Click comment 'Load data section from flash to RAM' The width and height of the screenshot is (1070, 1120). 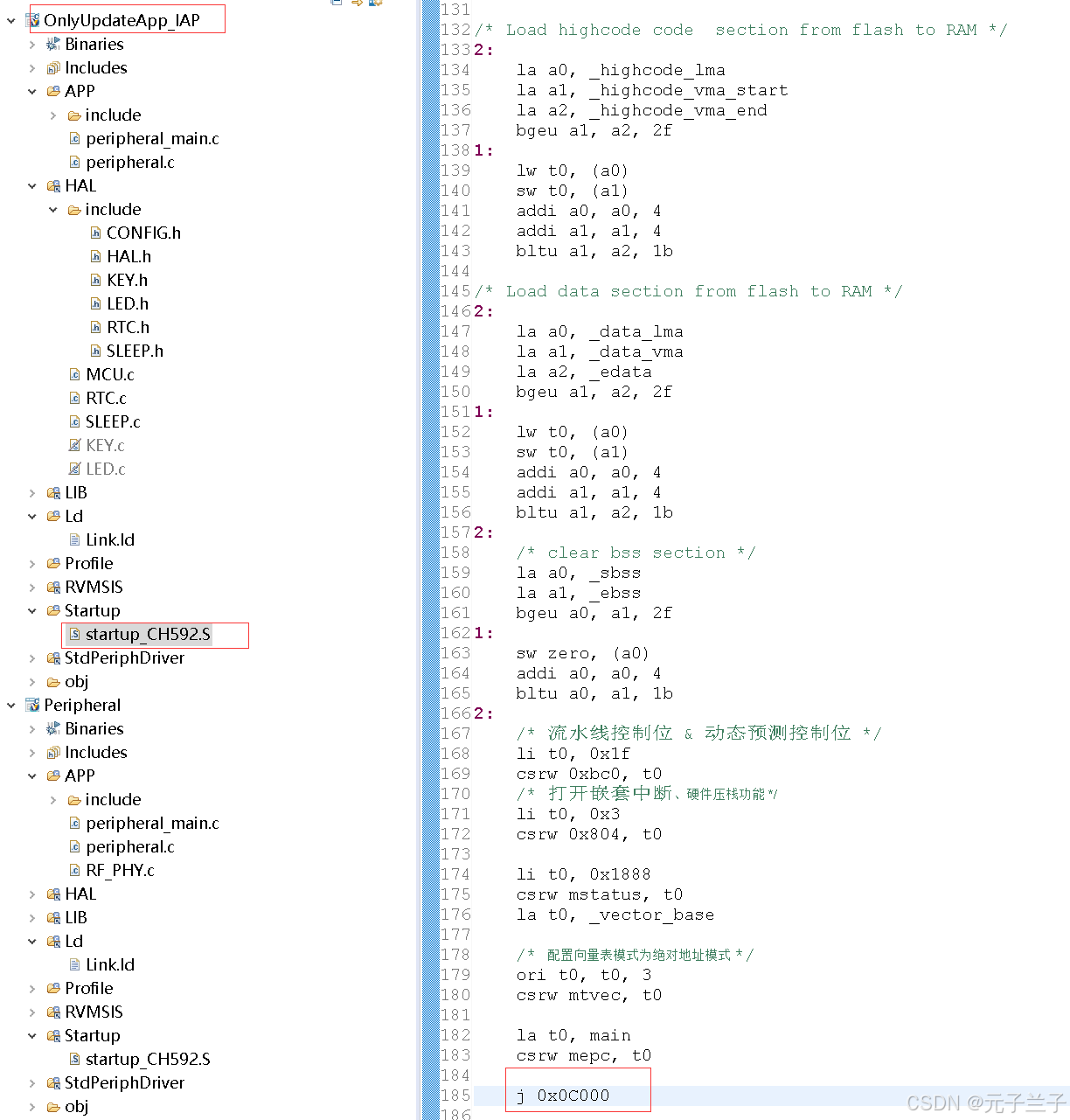pyautogui.click(x=689, y=291)
